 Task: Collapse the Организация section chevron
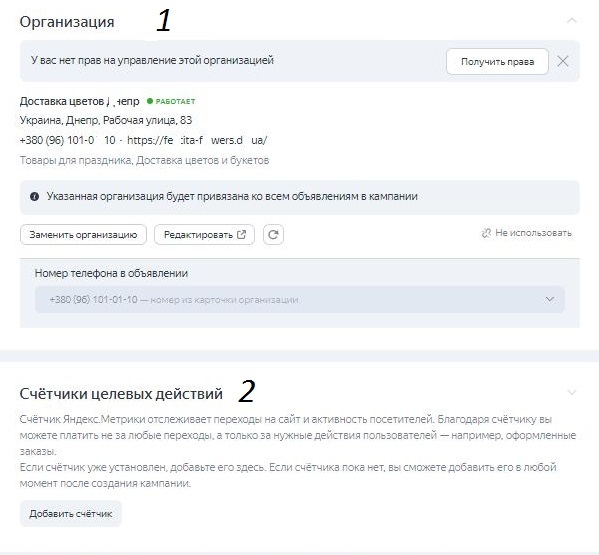click(x=571, y=21)
